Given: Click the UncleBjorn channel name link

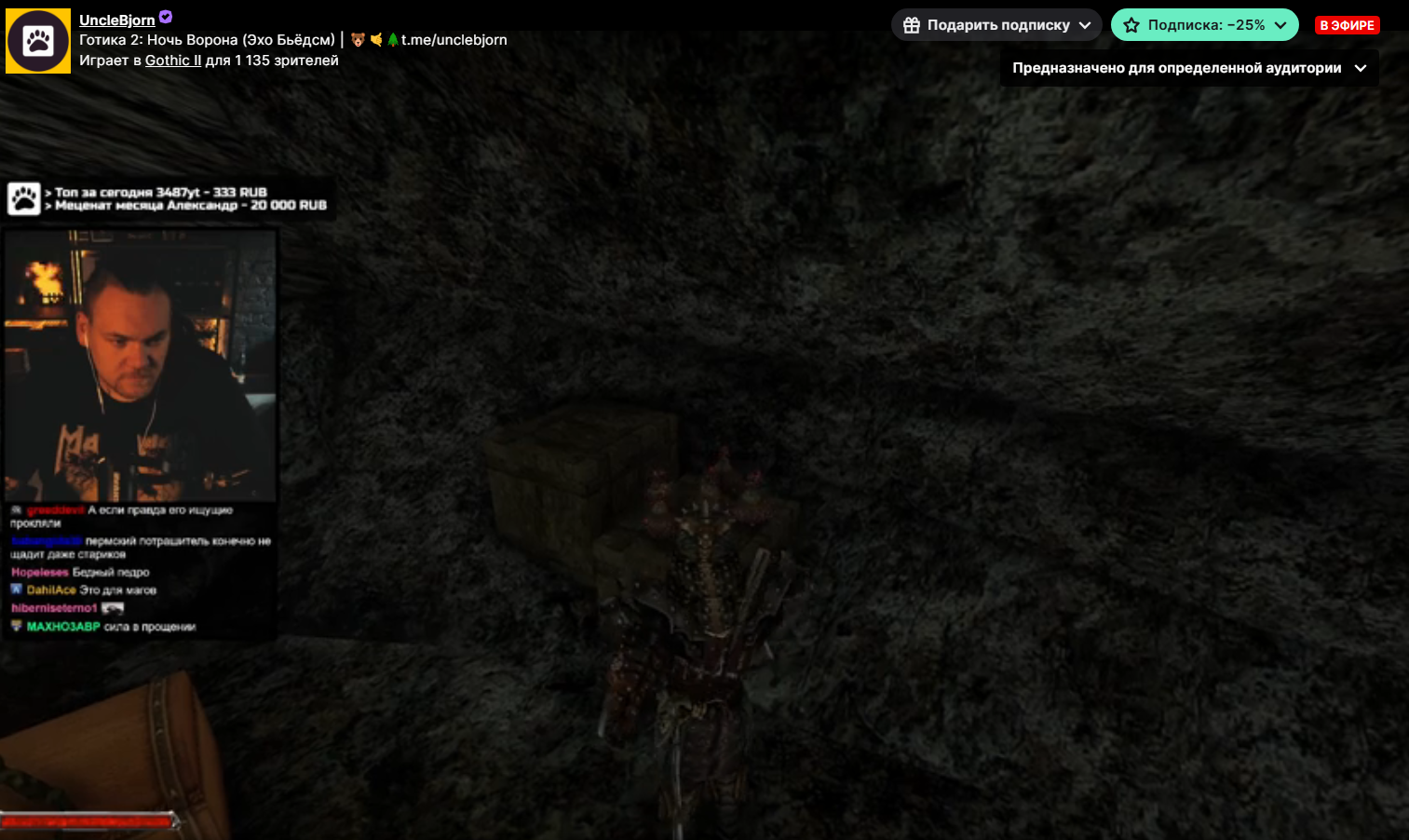Looking at the screenshot, I should [117, 20].
